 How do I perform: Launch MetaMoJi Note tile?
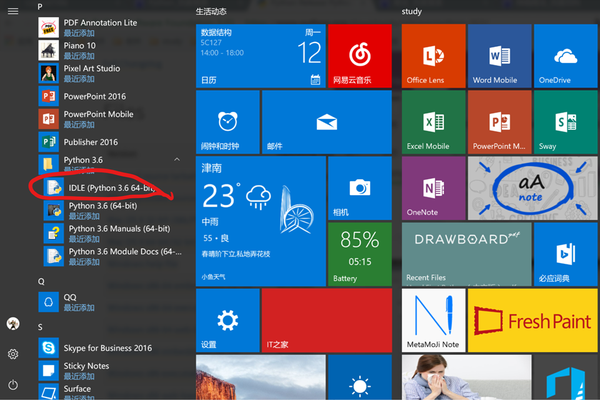tap(434, 320)
